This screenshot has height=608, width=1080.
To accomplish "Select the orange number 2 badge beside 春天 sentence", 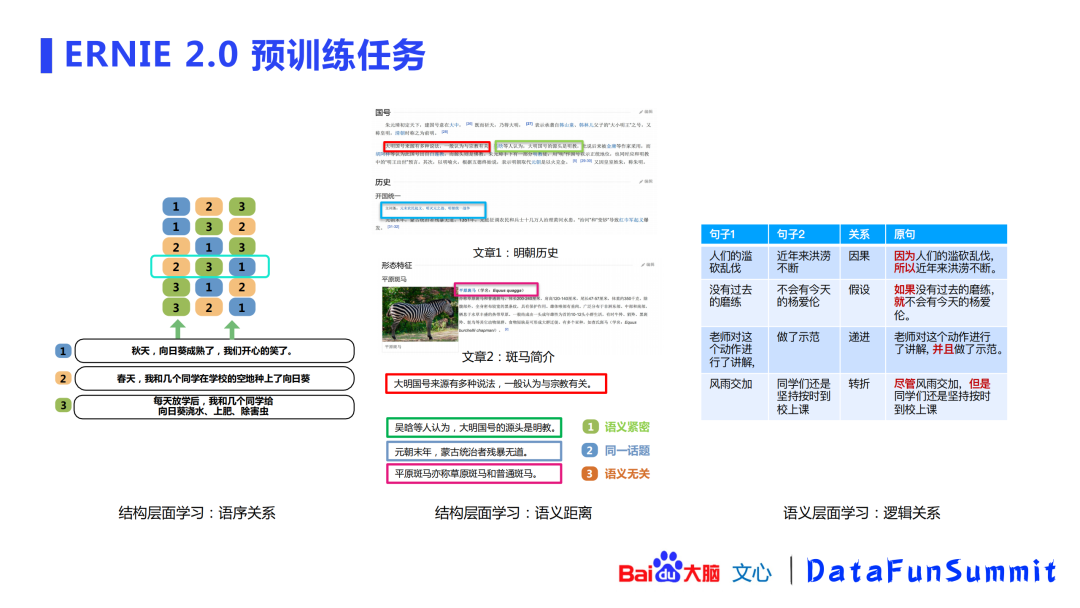I will pyautogui.click(x=63, y=378).
